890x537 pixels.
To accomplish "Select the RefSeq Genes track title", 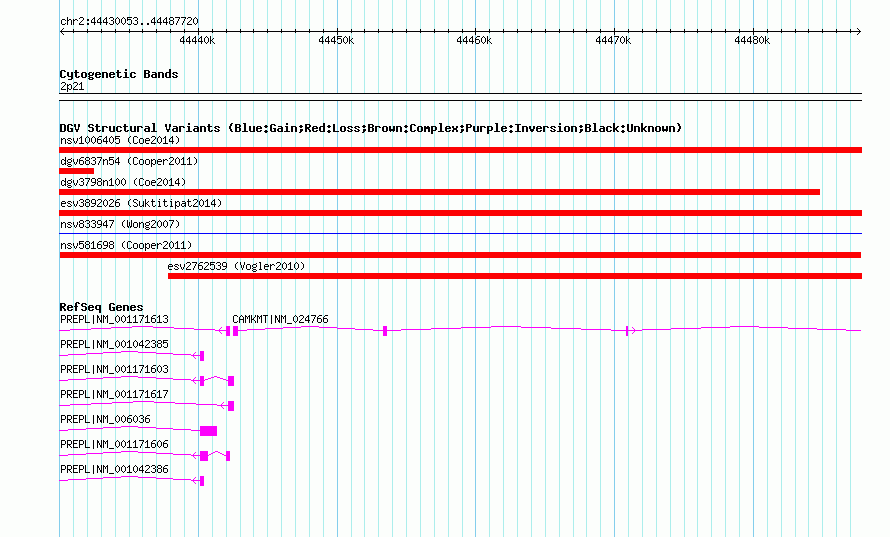I will (102, 307).
